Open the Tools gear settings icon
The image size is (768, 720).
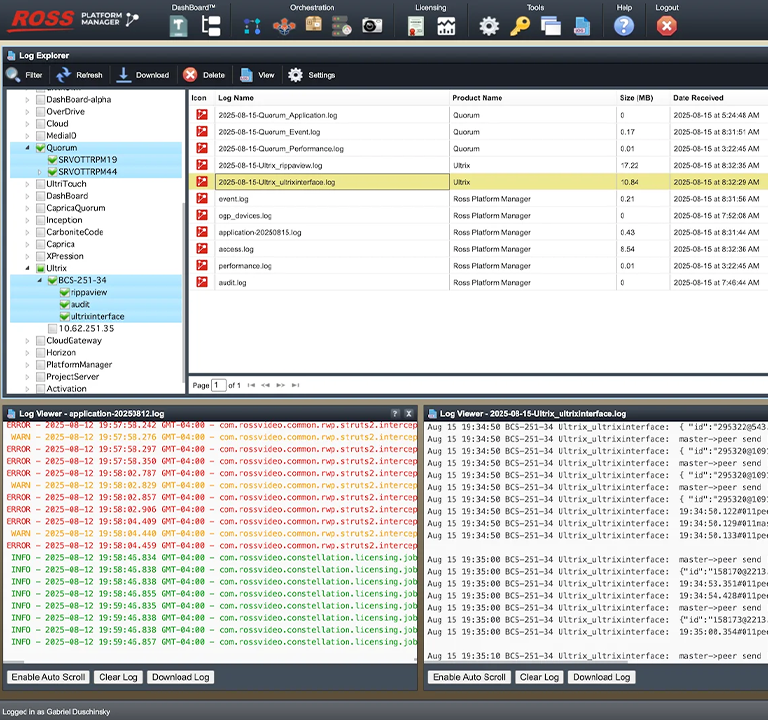coord(489,26)
